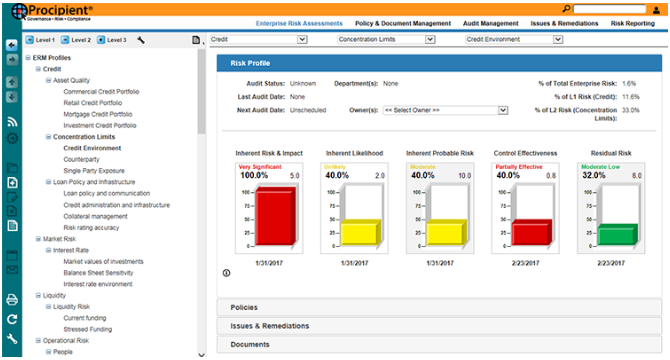Collapse the Asset Quality tree node
Image resolution: width=670 pixels, height=360 pixels.
(x=48, y=80)
